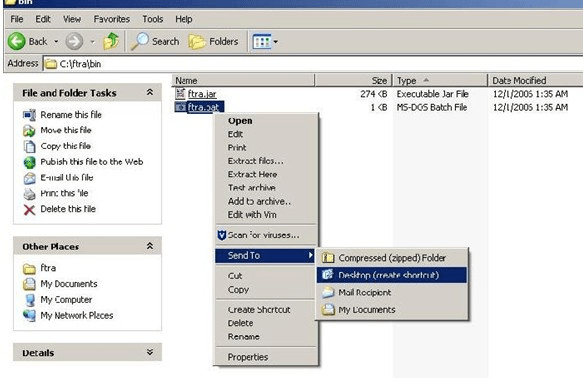Expand the Send To submenu arrow
This screenshot has width=583, height=378.
click(310, 255)
